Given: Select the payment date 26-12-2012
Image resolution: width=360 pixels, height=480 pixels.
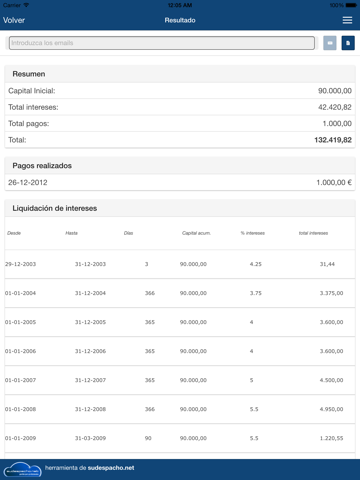Looking at the screenshot, I should point(28,182).
